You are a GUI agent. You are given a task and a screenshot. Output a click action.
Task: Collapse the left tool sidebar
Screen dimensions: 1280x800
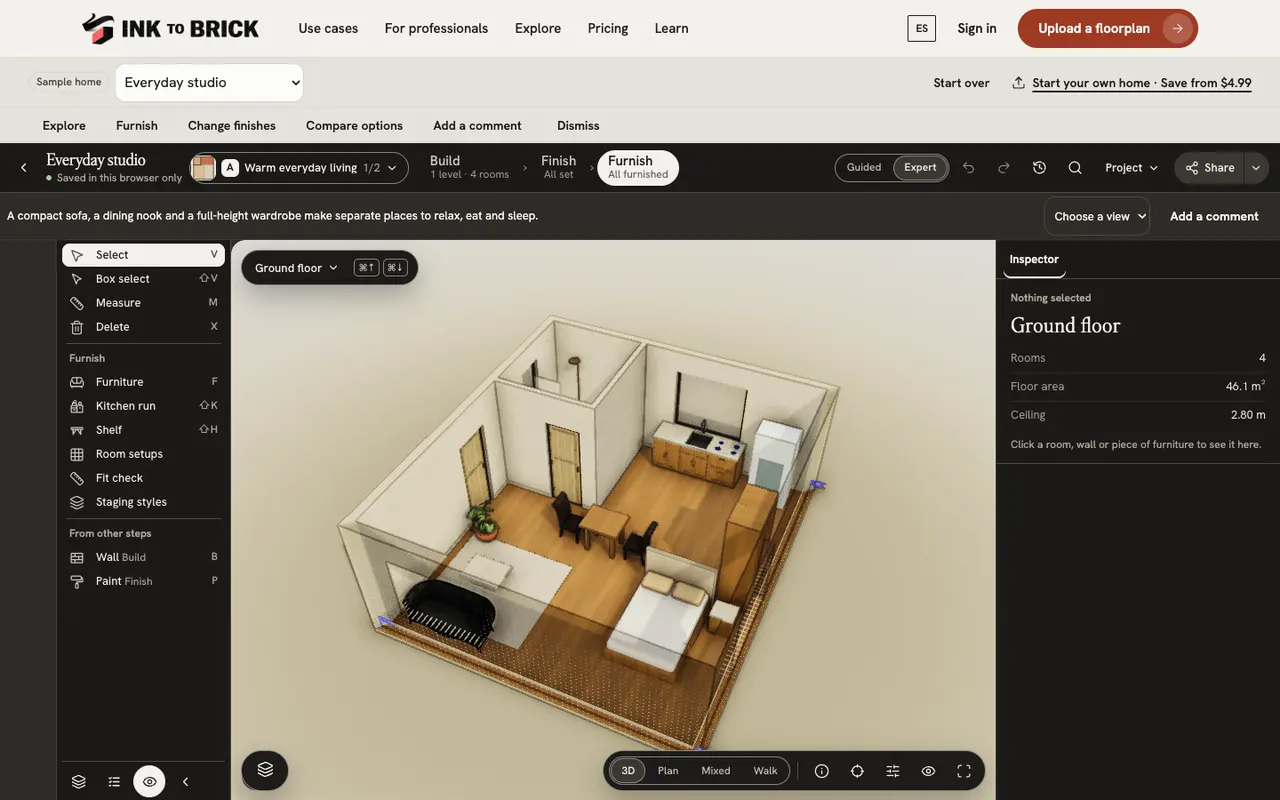coord(185,782)
